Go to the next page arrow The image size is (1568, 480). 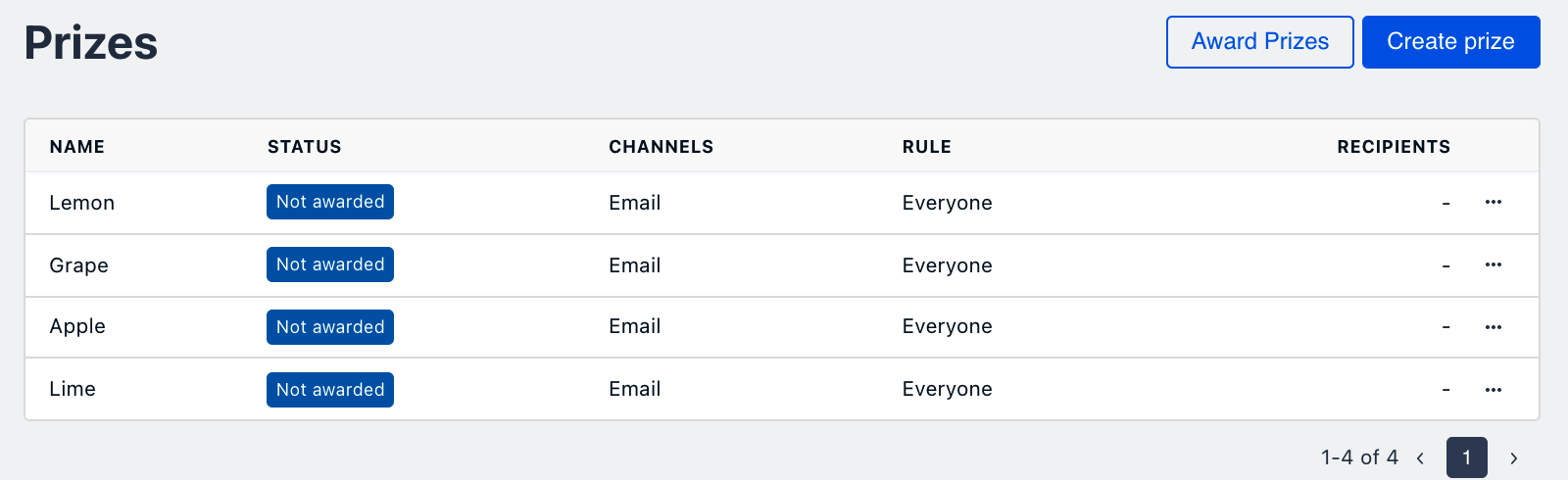(x=1513, y=457)
